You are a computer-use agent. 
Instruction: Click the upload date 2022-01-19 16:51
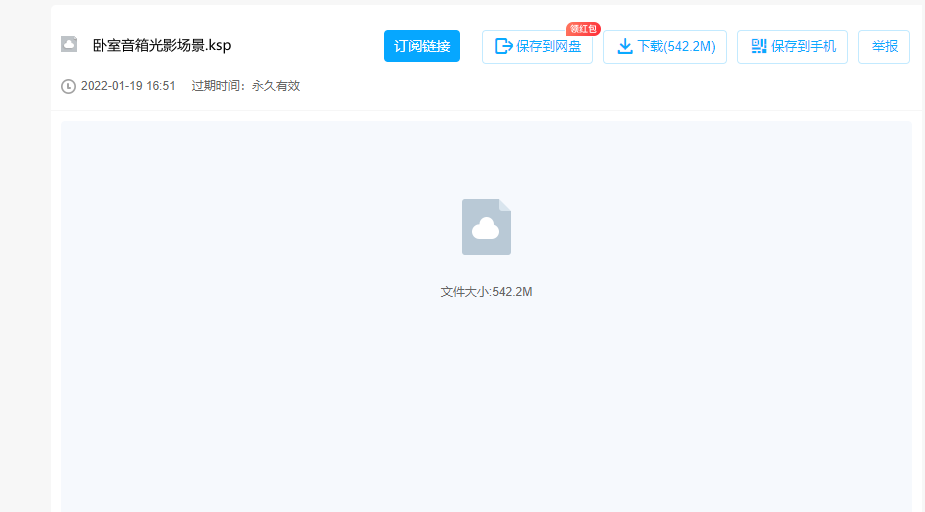(128, 86)
